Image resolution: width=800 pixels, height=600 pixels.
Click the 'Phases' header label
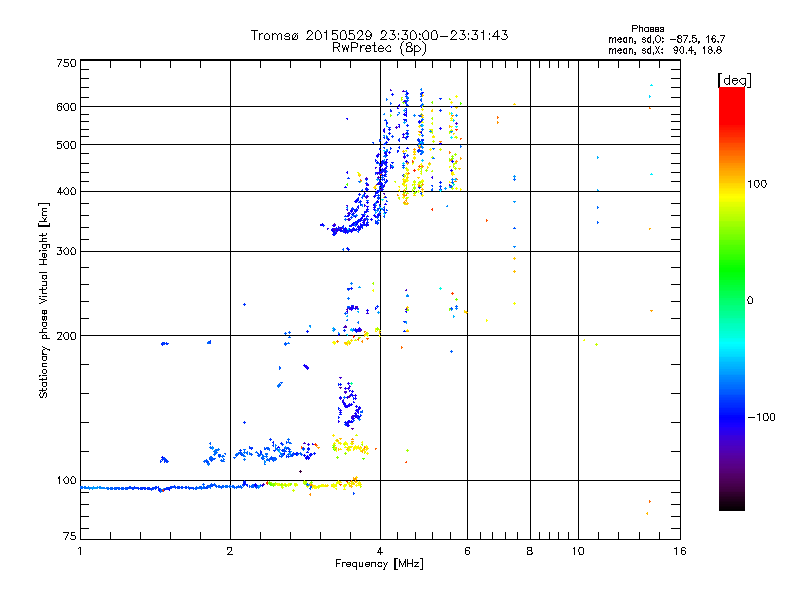click(x=647, y=29)
